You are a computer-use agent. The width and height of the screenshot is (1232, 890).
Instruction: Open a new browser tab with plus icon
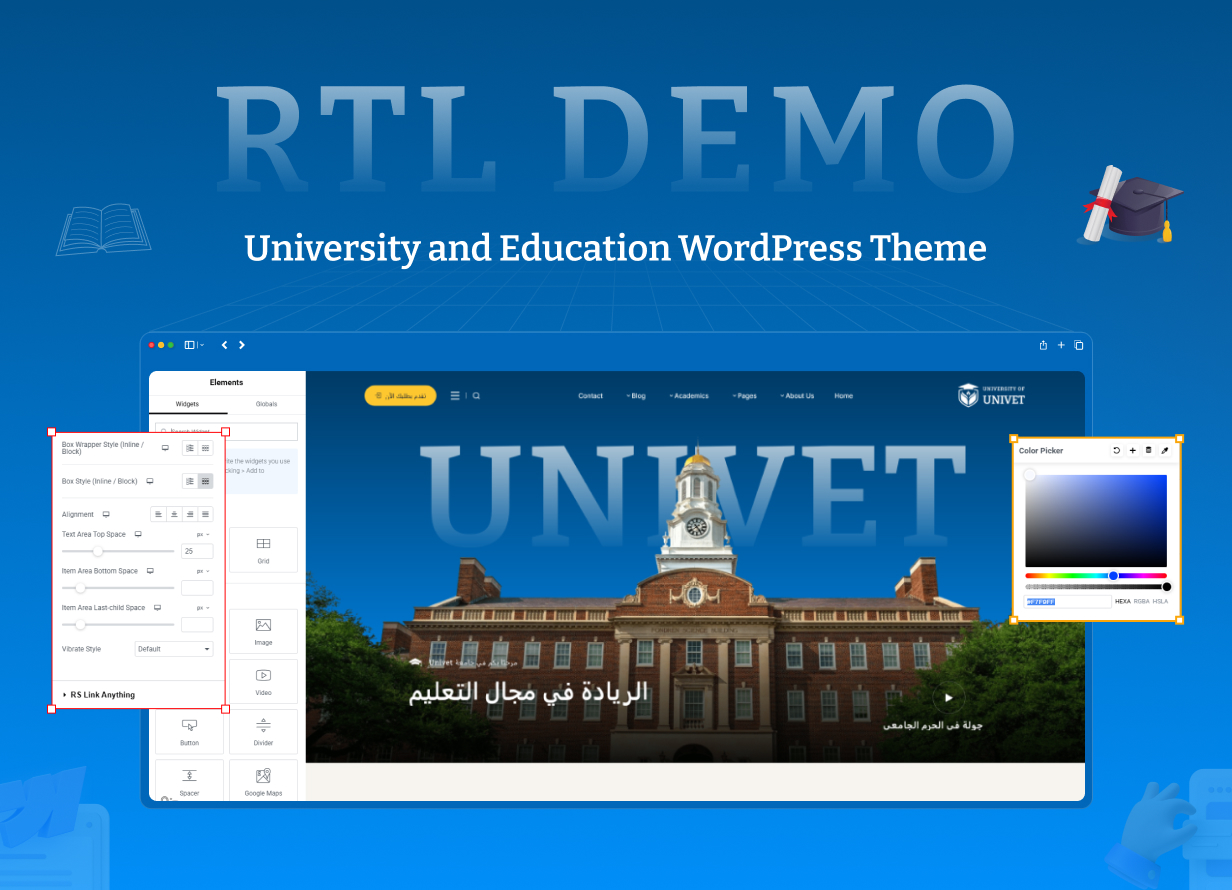[x=1061, y=345]
